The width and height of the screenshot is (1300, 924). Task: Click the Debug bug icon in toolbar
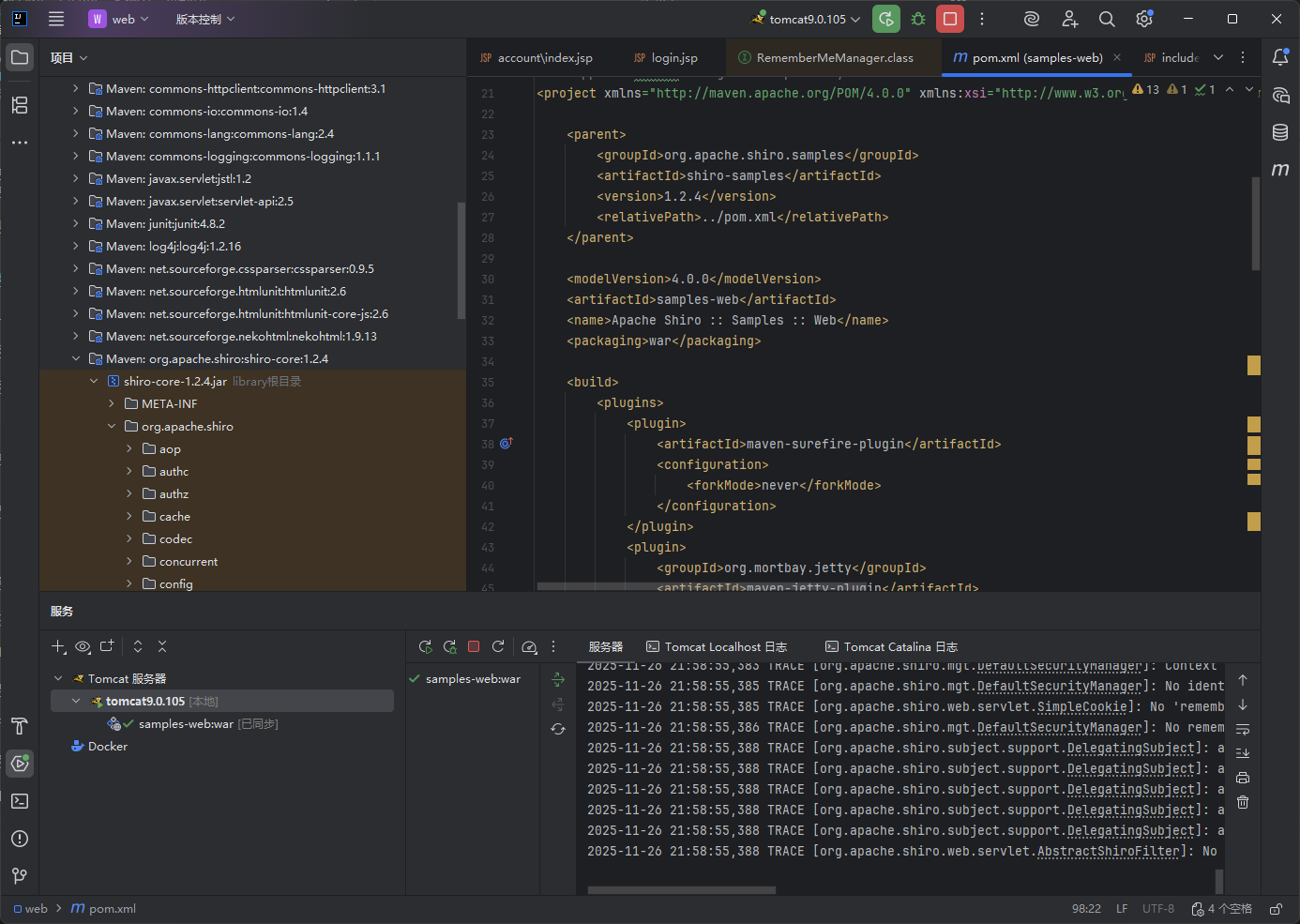click(x=918, y=19)
